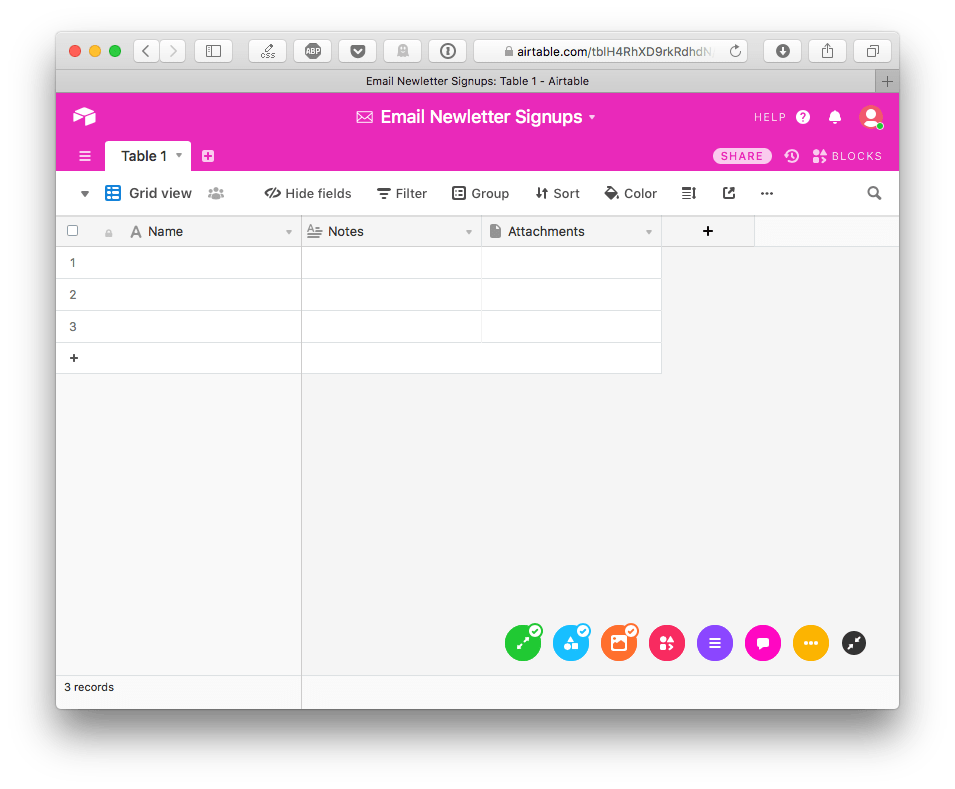Reload the page

[x=735, y=51]
